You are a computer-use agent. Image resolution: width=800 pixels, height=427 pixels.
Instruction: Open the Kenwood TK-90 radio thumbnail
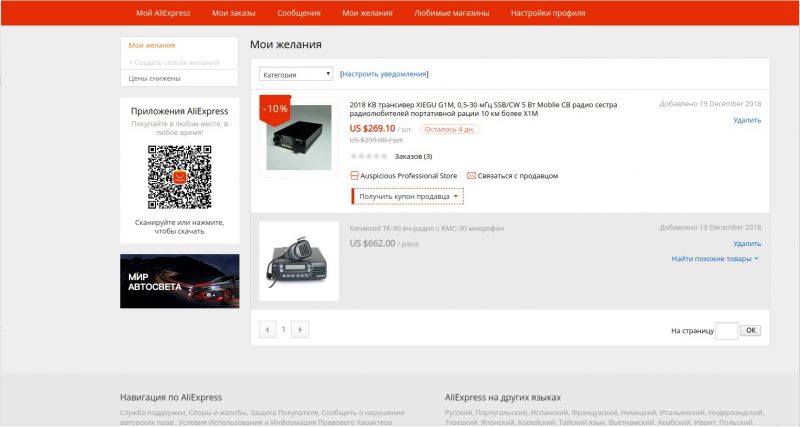(299, 261)
